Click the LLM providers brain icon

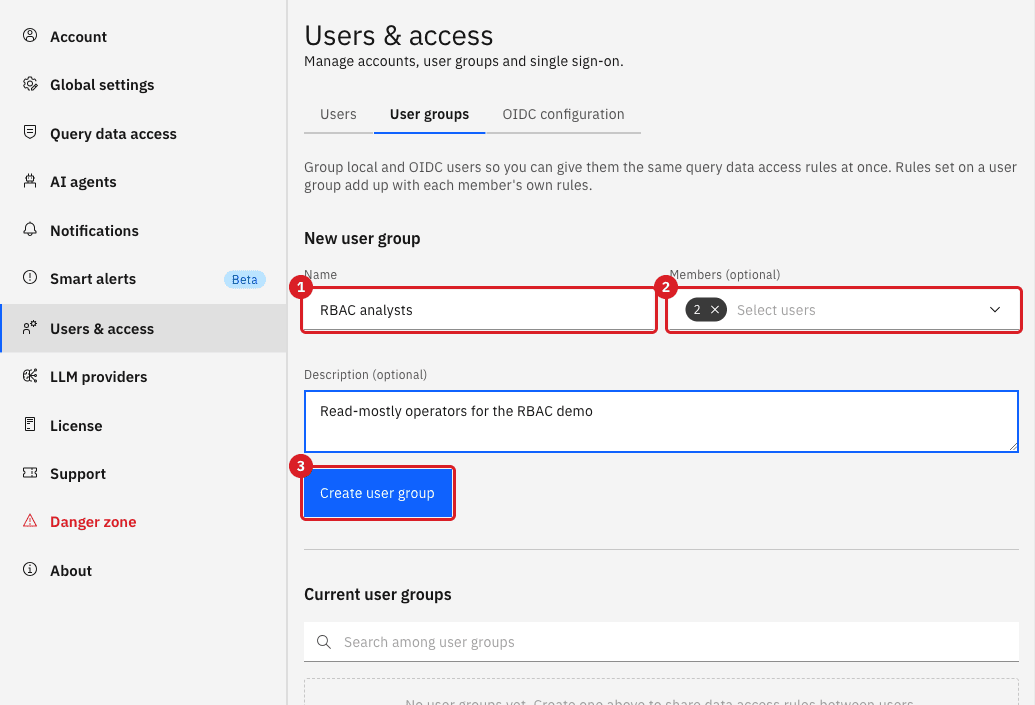30,376
